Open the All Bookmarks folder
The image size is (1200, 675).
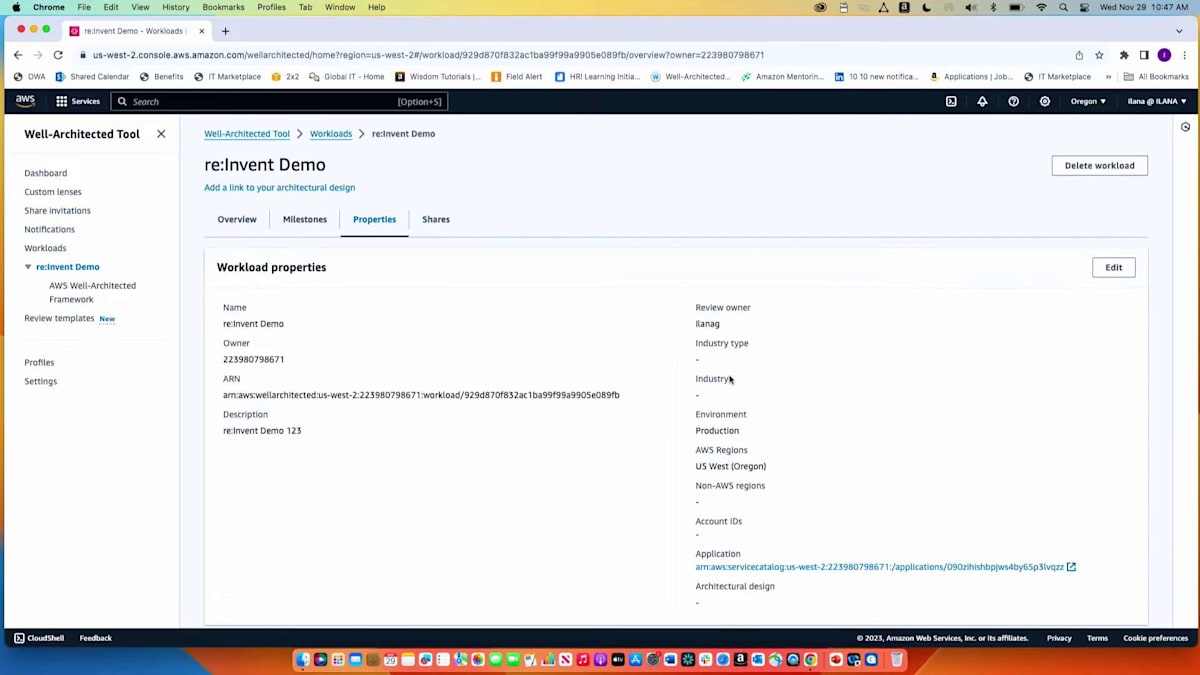1156,77
